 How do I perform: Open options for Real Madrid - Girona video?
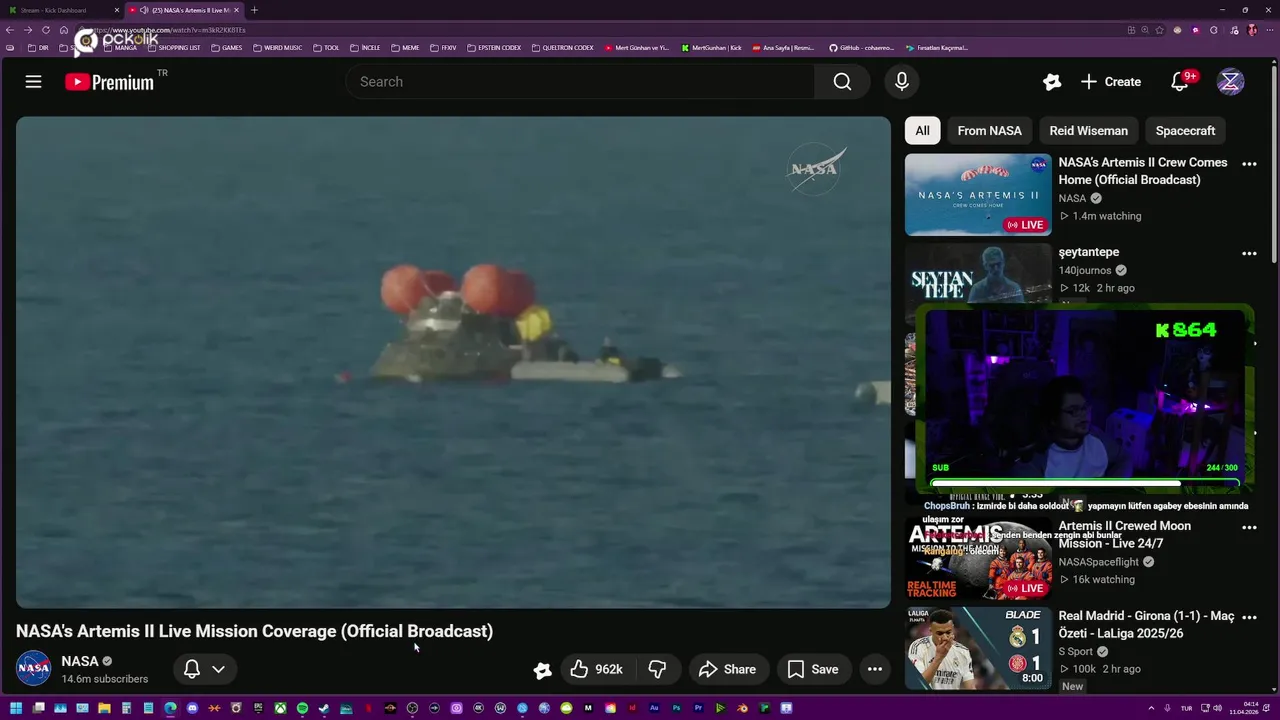click(x=1249, y=618)
